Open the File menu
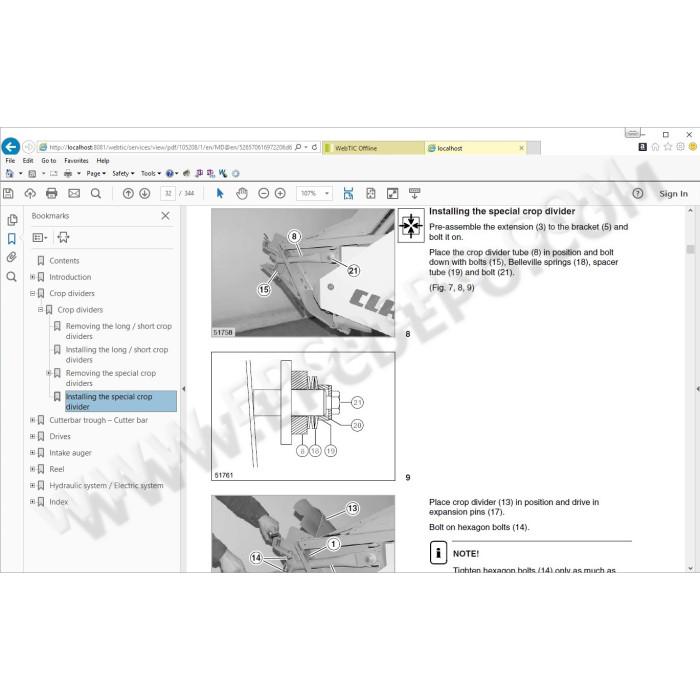Viewport: 700px width, 700px height. point(10,161)
